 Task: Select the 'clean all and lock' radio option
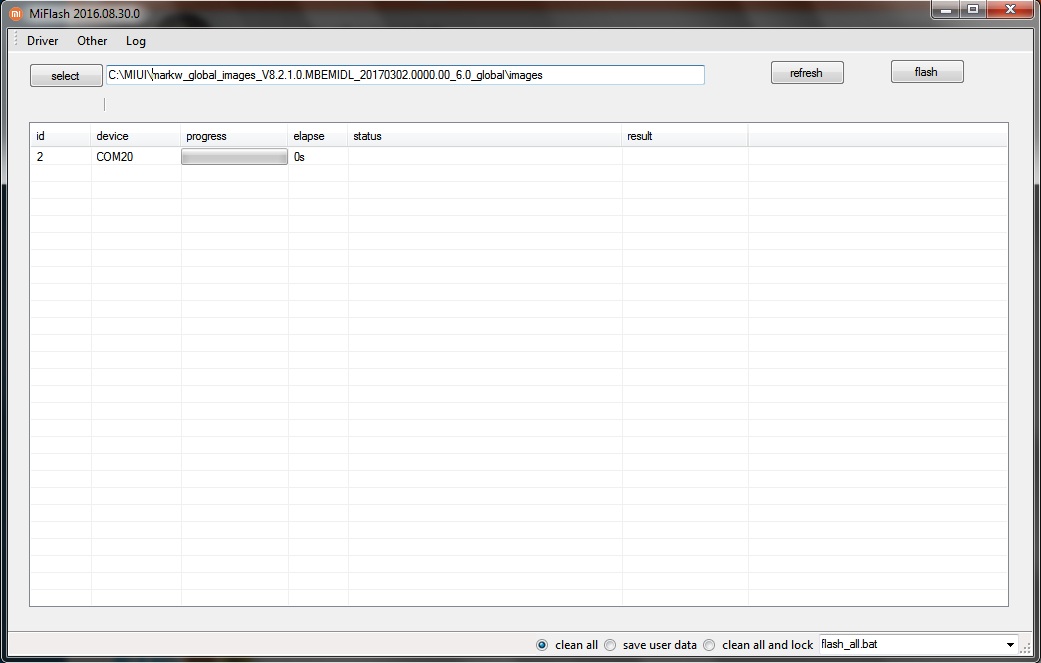click(709, 645)
